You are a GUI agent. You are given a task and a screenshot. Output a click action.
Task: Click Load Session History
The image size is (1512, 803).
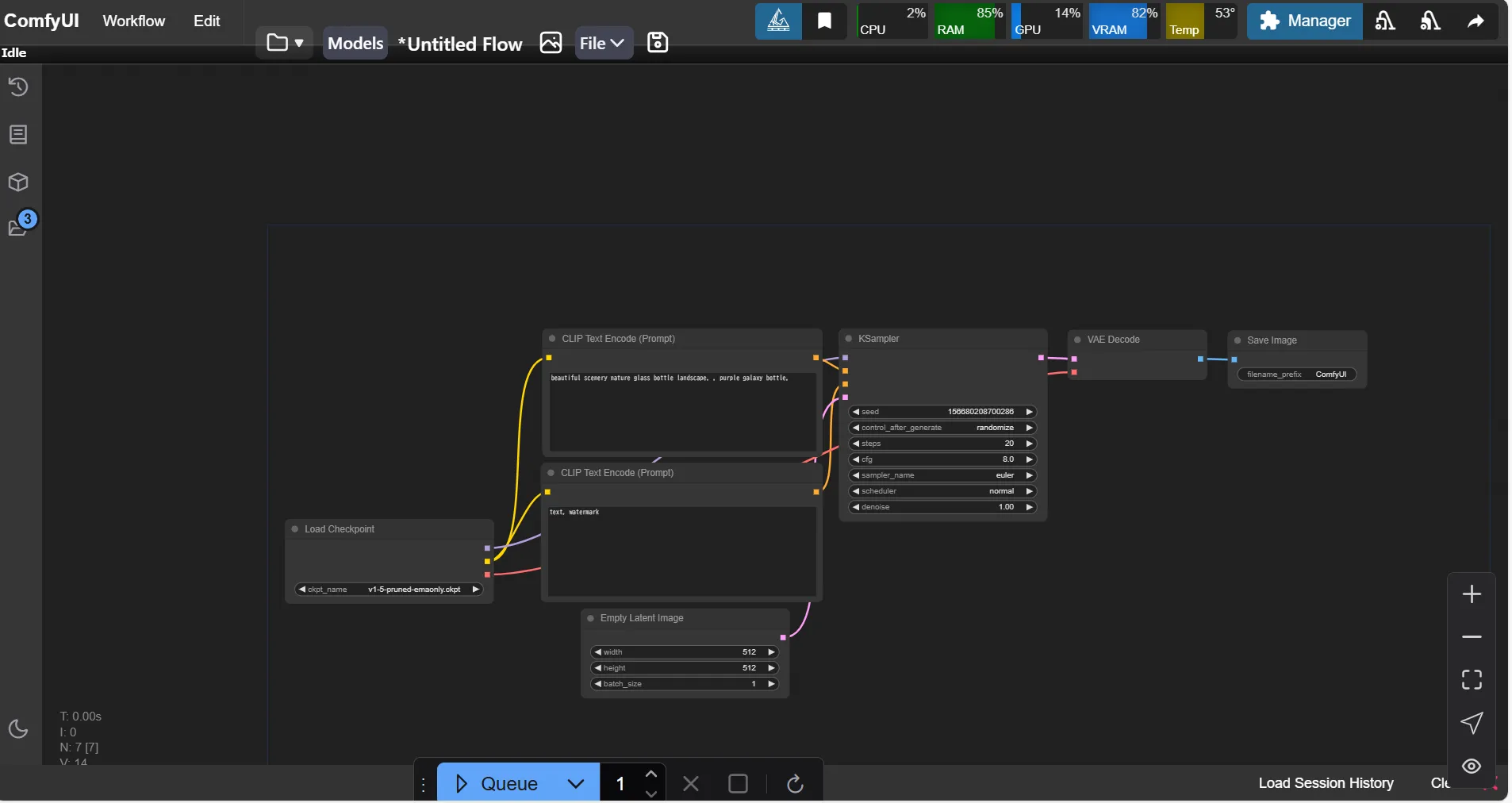click(x=1326, y=783)
